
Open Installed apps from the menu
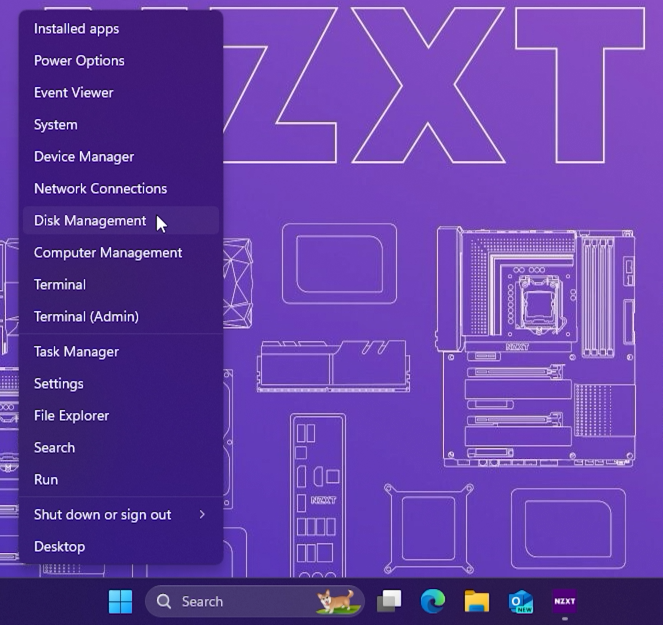coord(121,29)
